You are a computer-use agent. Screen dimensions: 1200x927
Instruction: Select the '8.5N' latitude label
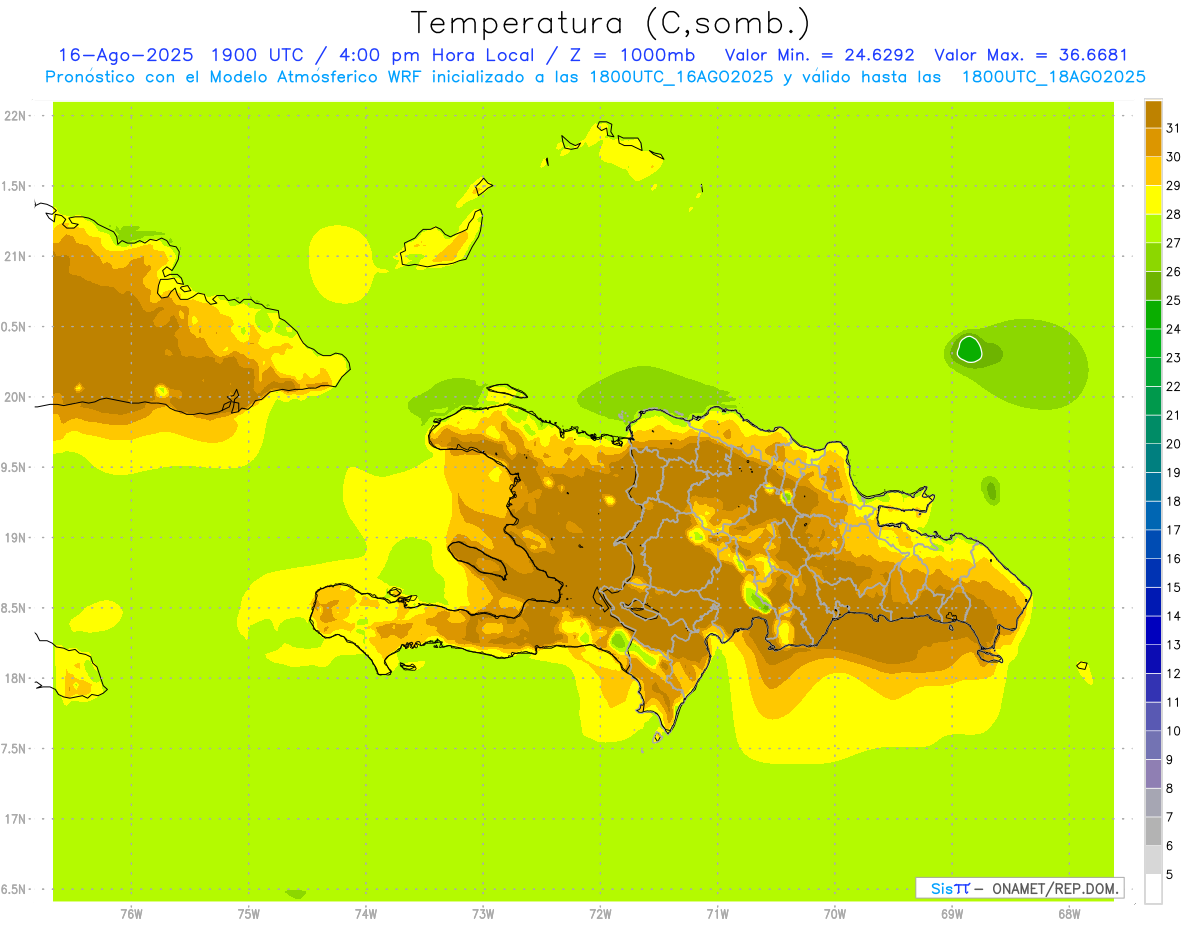pyautogui.click(x=15, y=608)
